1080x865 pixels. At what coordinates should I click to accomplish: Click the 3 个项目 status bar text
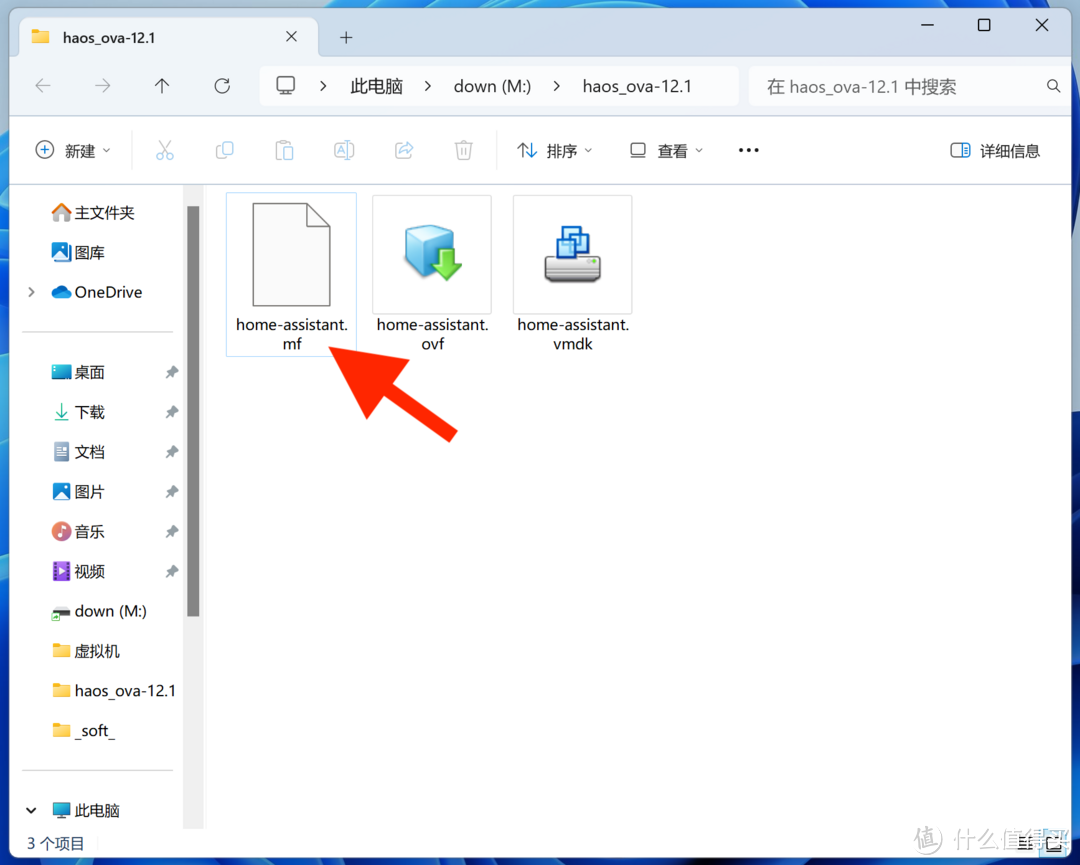pos(55,843)
